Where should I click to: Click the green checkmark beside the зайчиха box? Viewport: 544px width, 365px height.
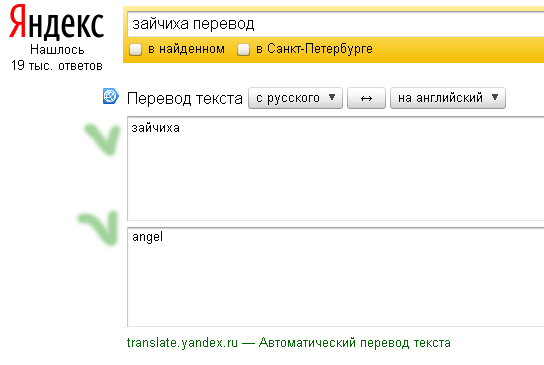click(x=102, y=139)
